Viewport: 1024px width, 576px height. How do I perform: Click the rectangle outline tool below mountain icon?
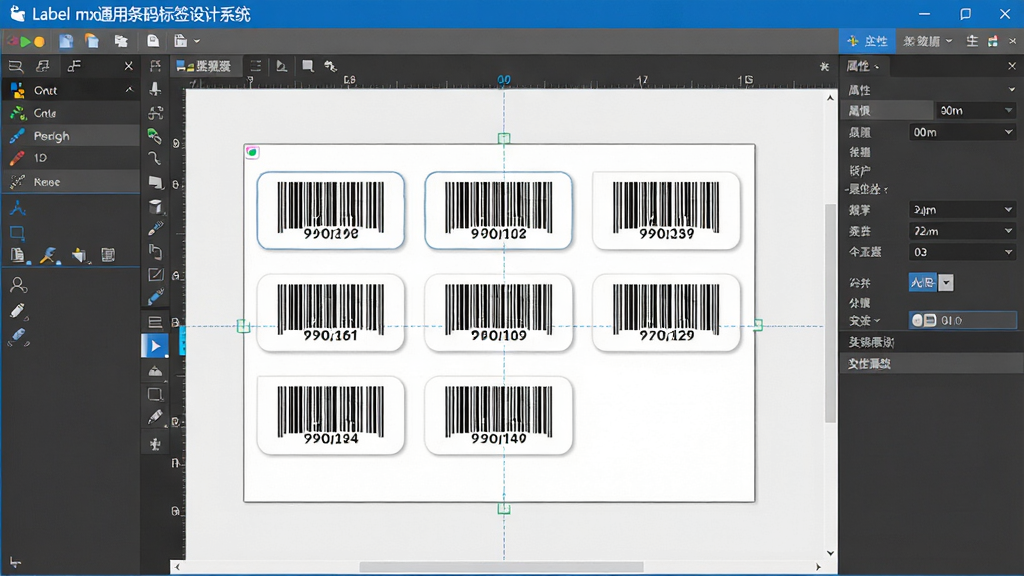(155, 394)
